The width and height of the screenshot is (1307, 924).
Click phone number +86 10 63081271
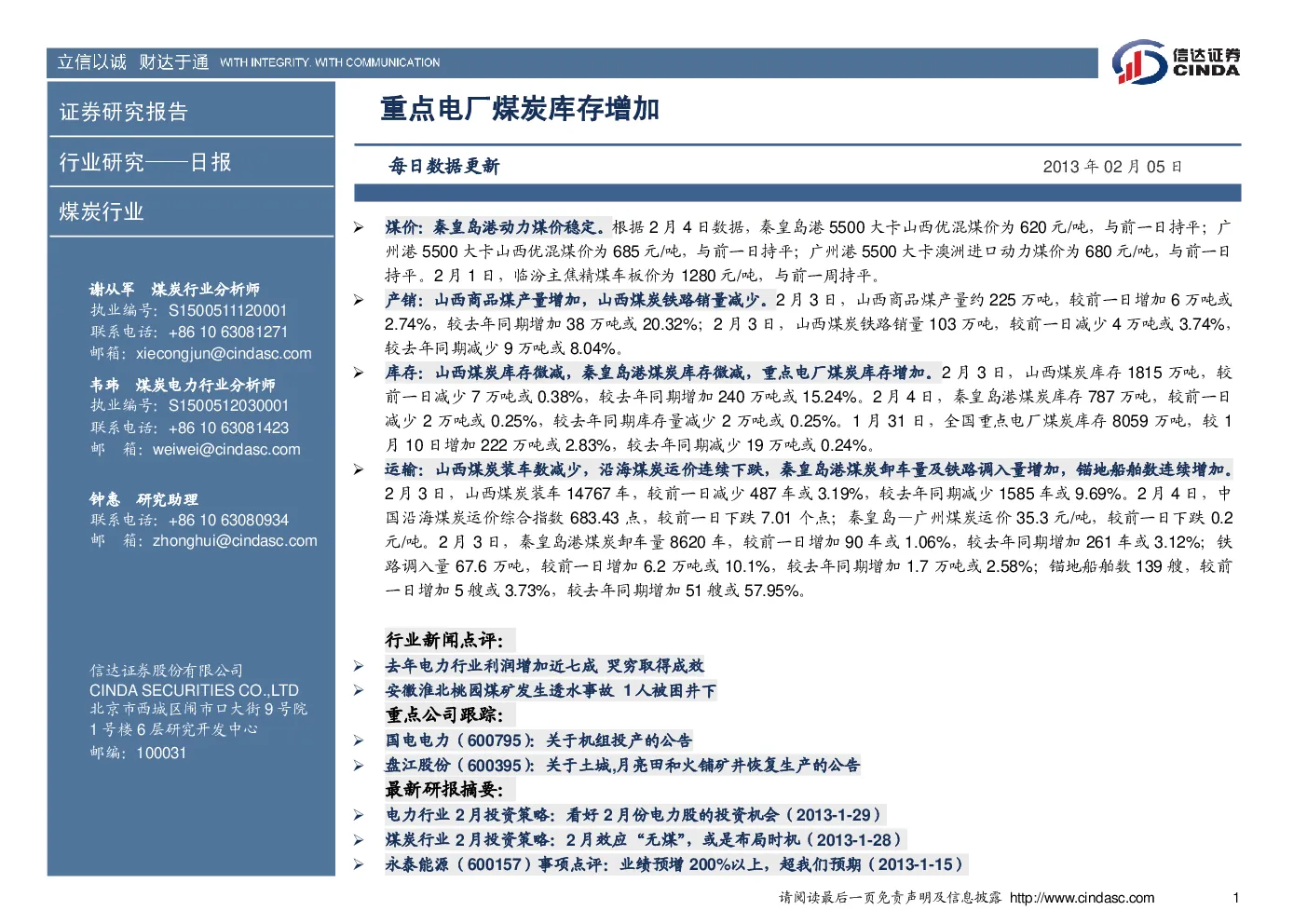coord(228,333)
